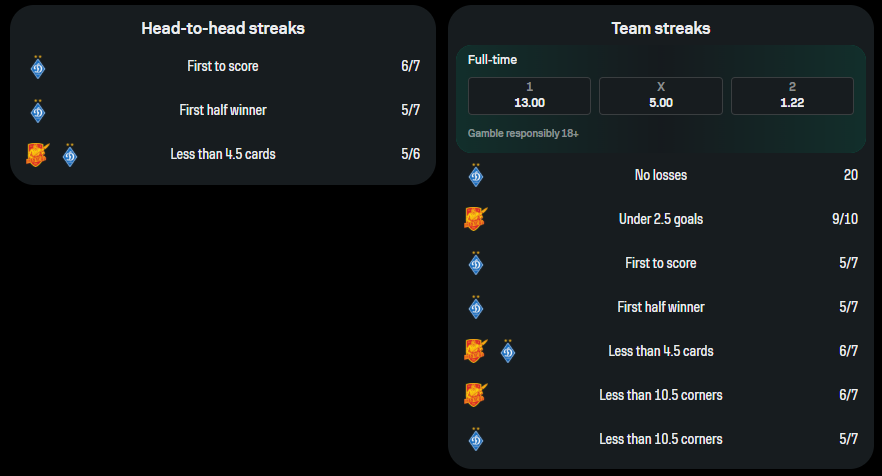Viewport: 882px width, 476px height.
Task: Click the Full-time odds label
Action: 492,60
